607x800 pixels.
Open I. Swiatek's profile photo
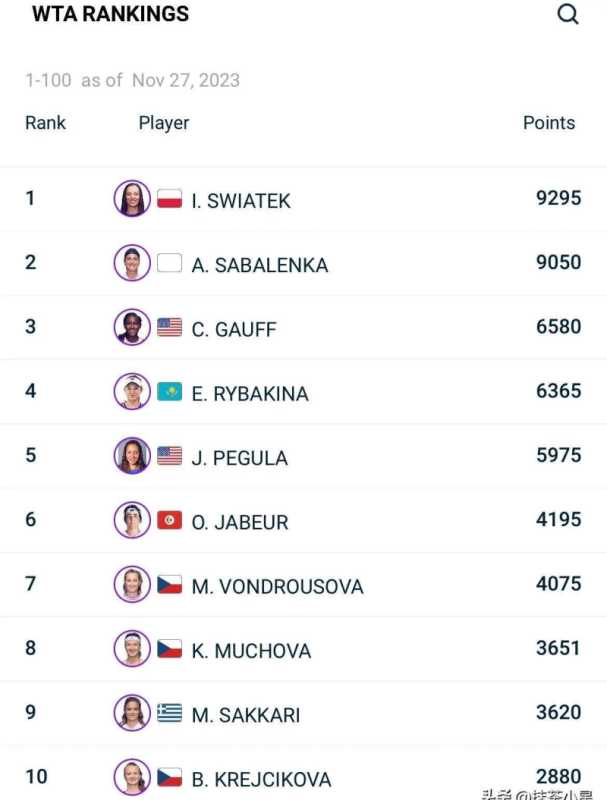[132, 199]
